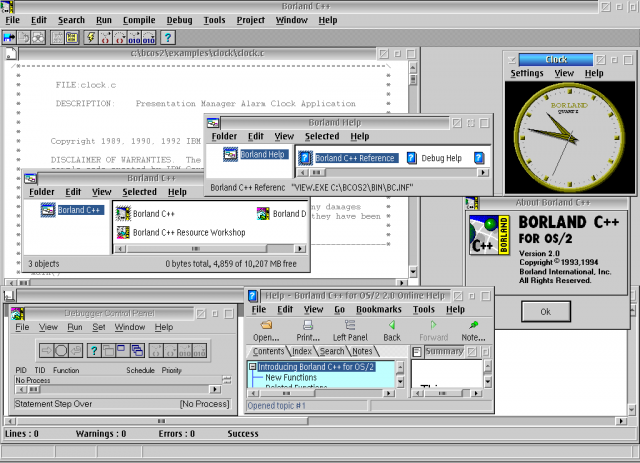
Task: Click the right arrow of the Borland Help folder scrollbar
Action: (483, 172)
